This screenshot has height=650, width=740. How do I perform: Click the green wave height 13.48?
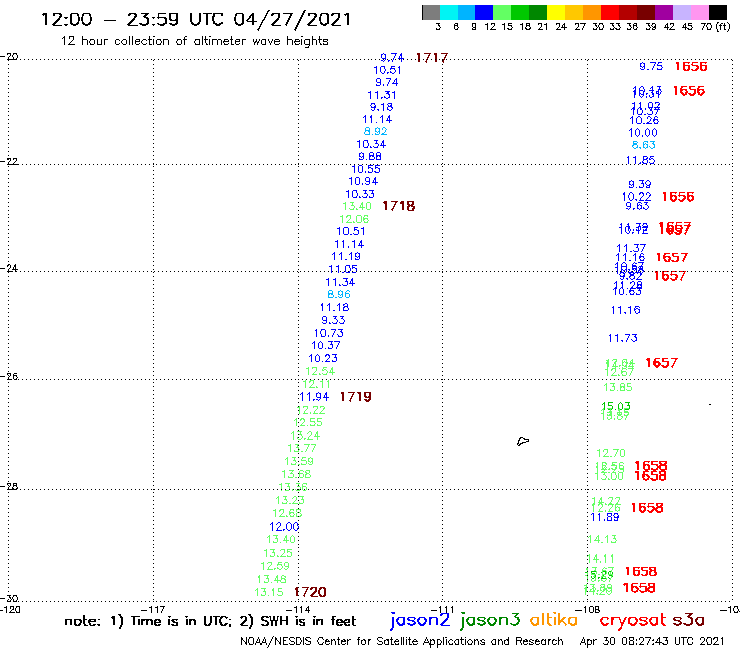(272, 579)
